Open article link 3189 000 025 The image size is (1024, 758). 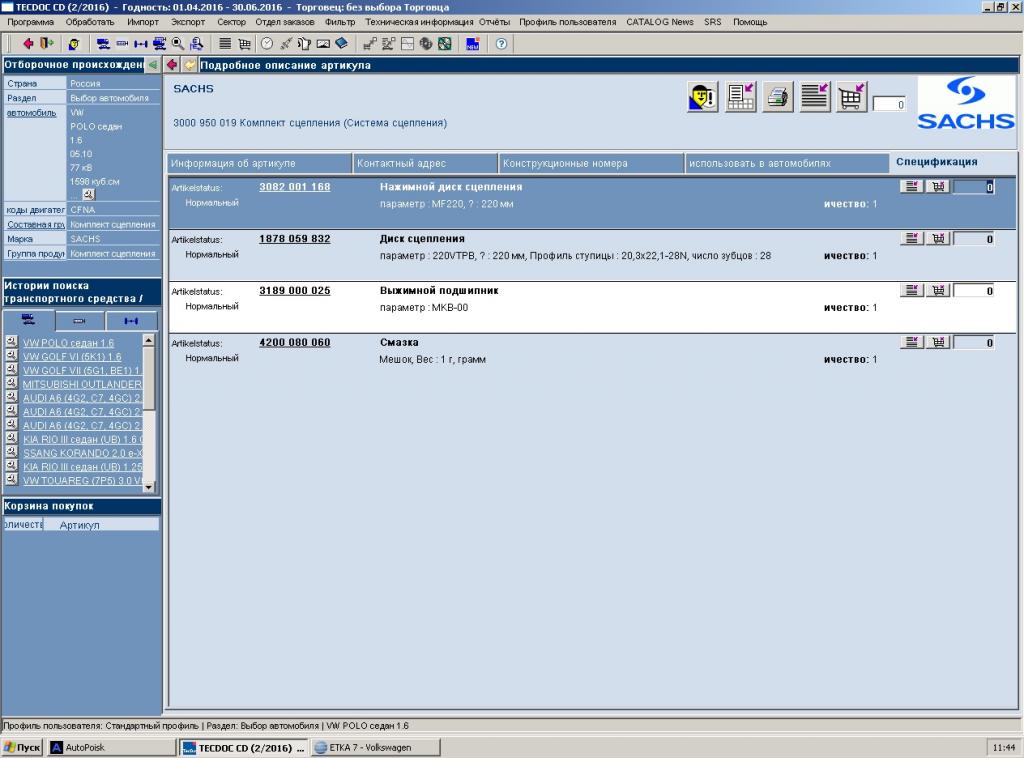tap(295, 290)
